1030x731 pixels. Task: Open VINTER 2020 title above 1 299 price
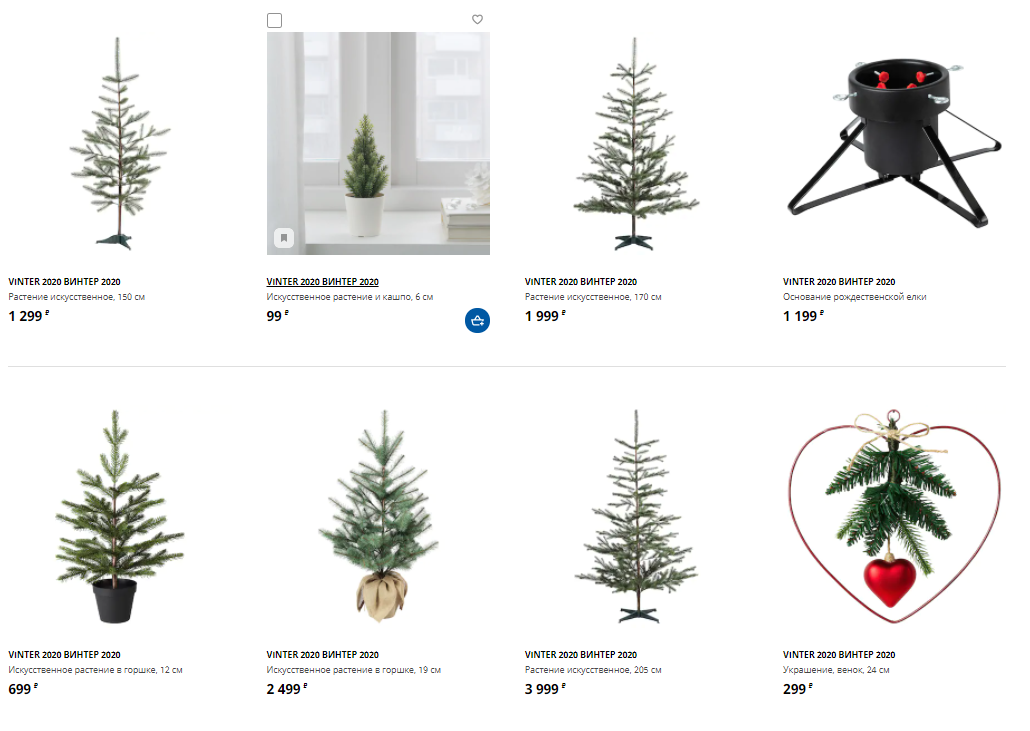pyautogui.click(x=64, y=282)
